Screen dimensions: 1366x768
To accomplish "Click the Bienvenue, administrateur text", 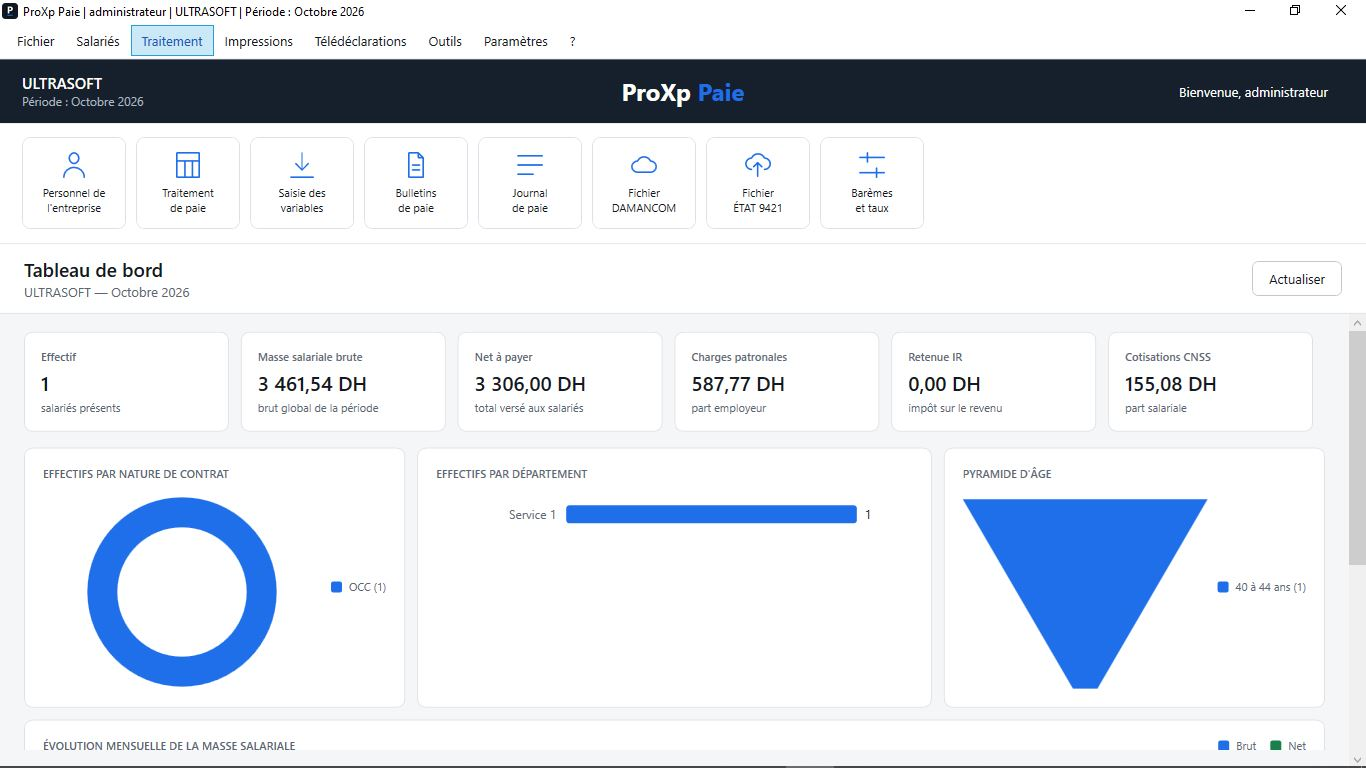I will (1254, 92).
